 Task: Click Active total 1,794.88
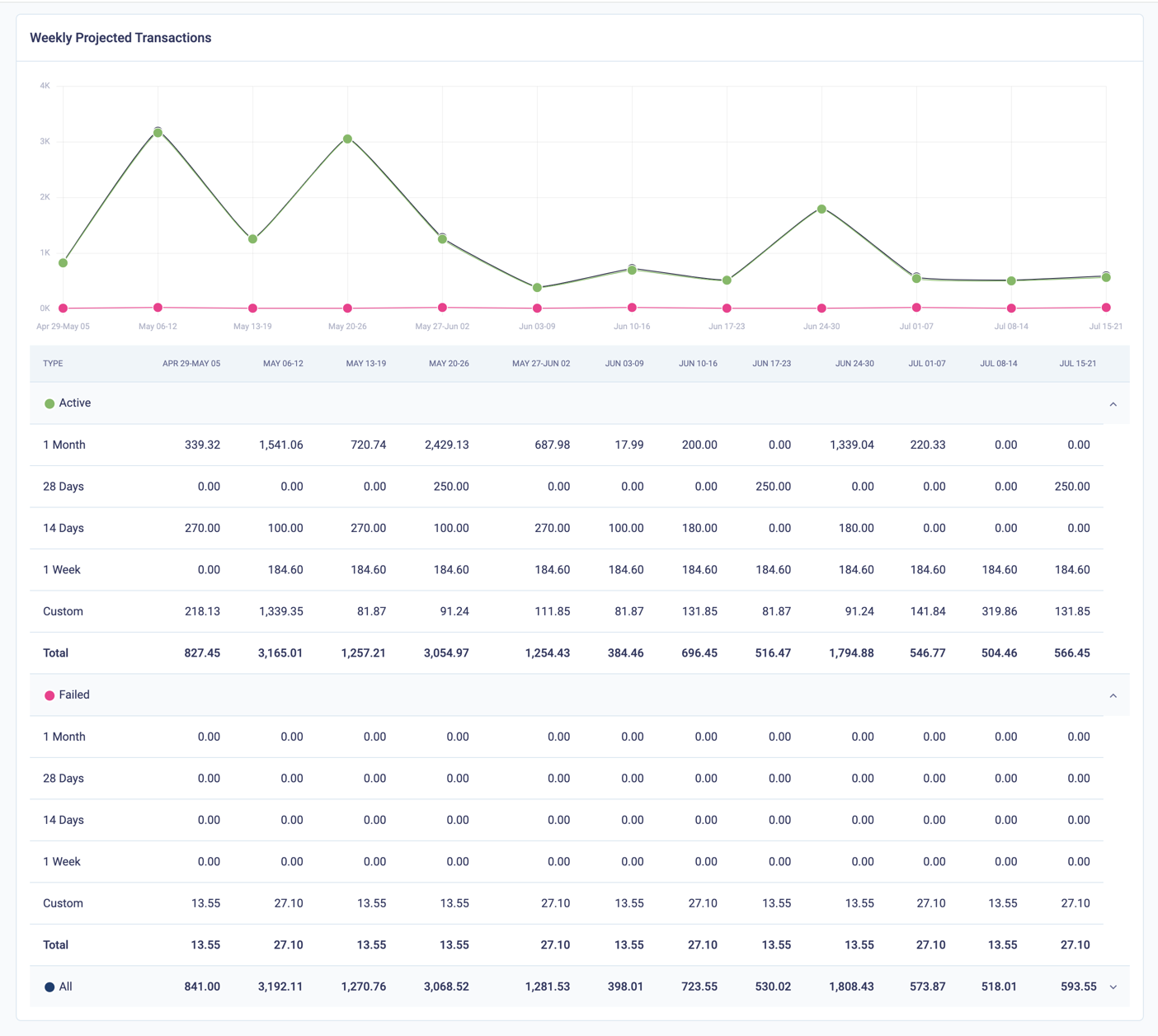851,652
